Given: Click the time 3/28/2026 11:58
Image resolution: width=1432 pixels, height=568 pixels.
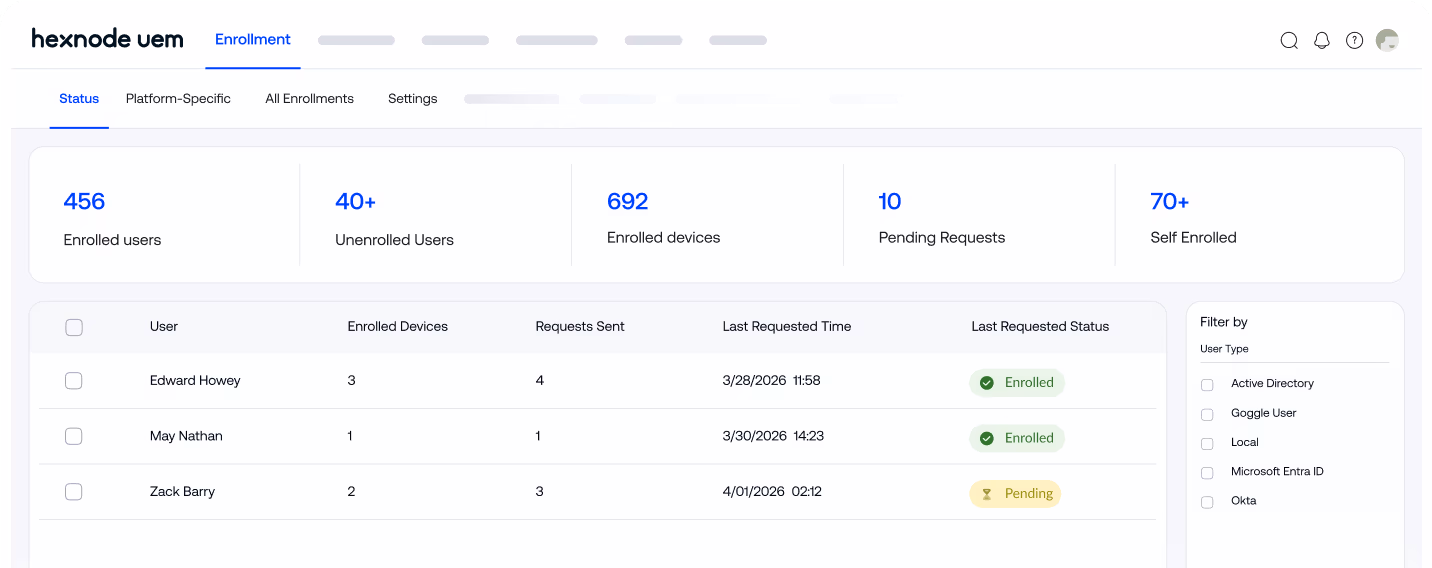Looking at the screenshot, I should (x=771, y=381).
